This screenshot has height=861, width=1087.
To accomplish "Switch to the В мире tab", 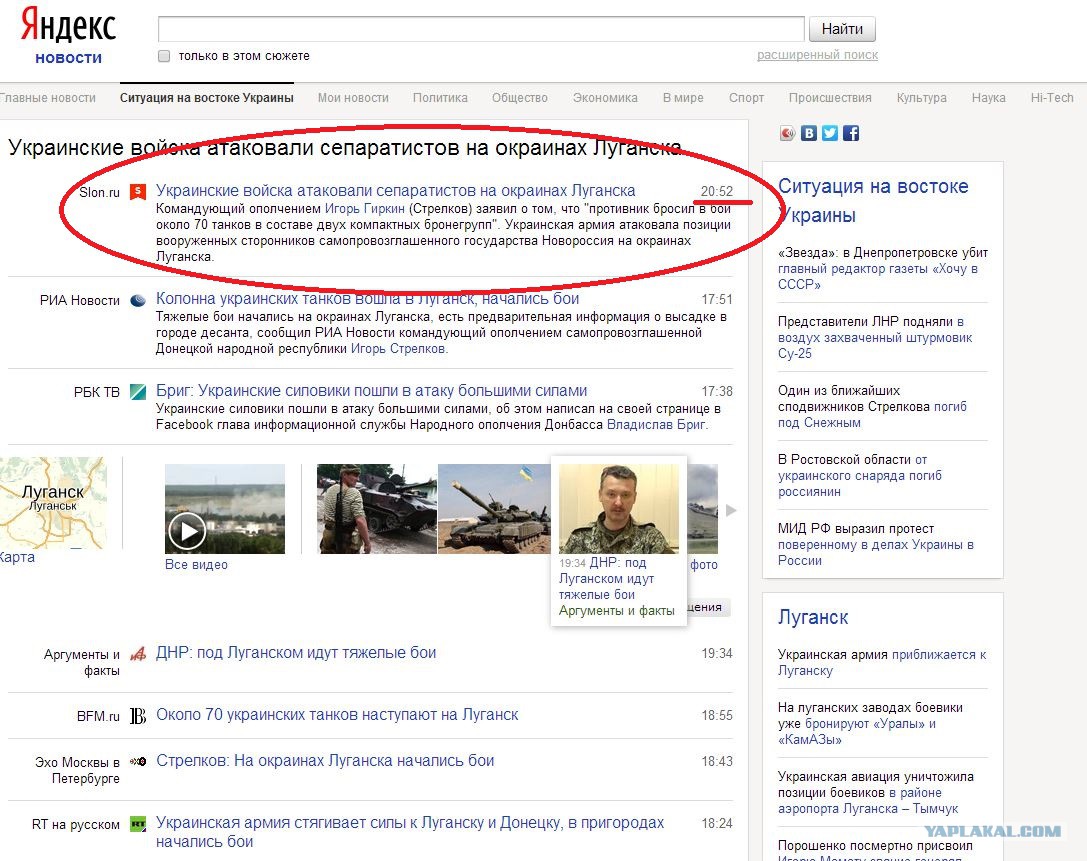I will 683,98.
